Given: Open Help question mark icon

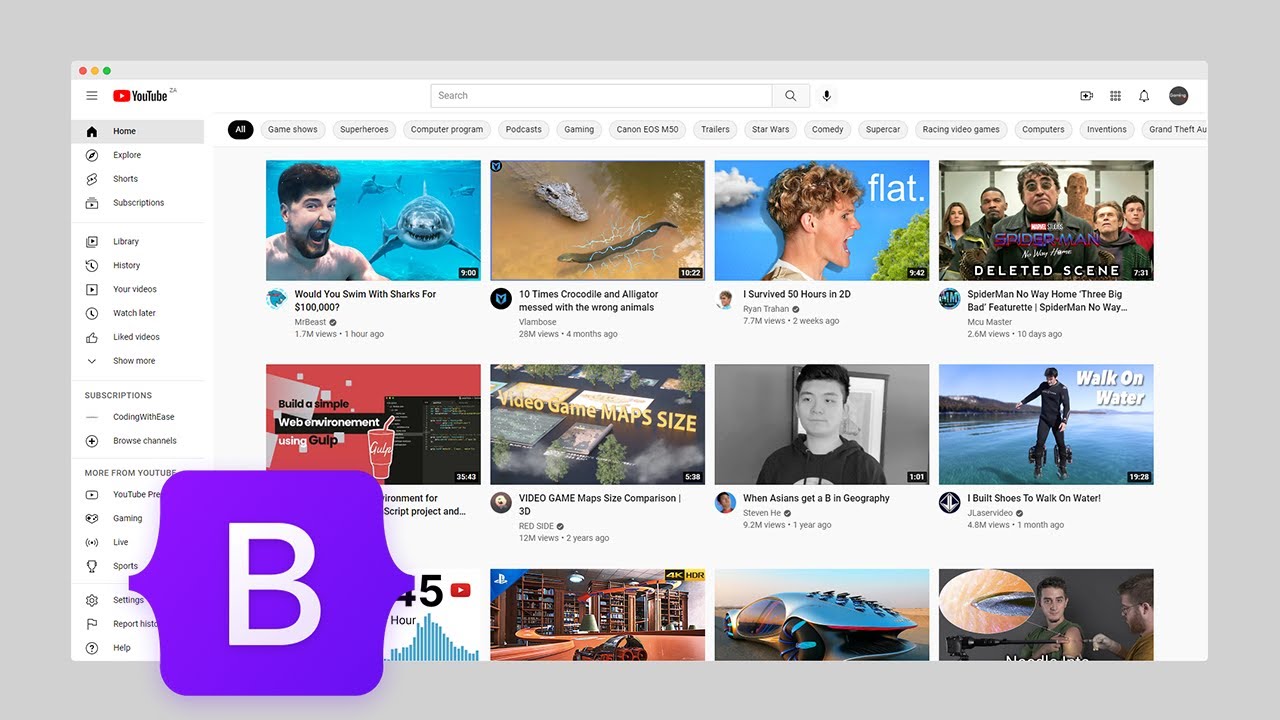Looking at the screenshot, I should [92, 648].
